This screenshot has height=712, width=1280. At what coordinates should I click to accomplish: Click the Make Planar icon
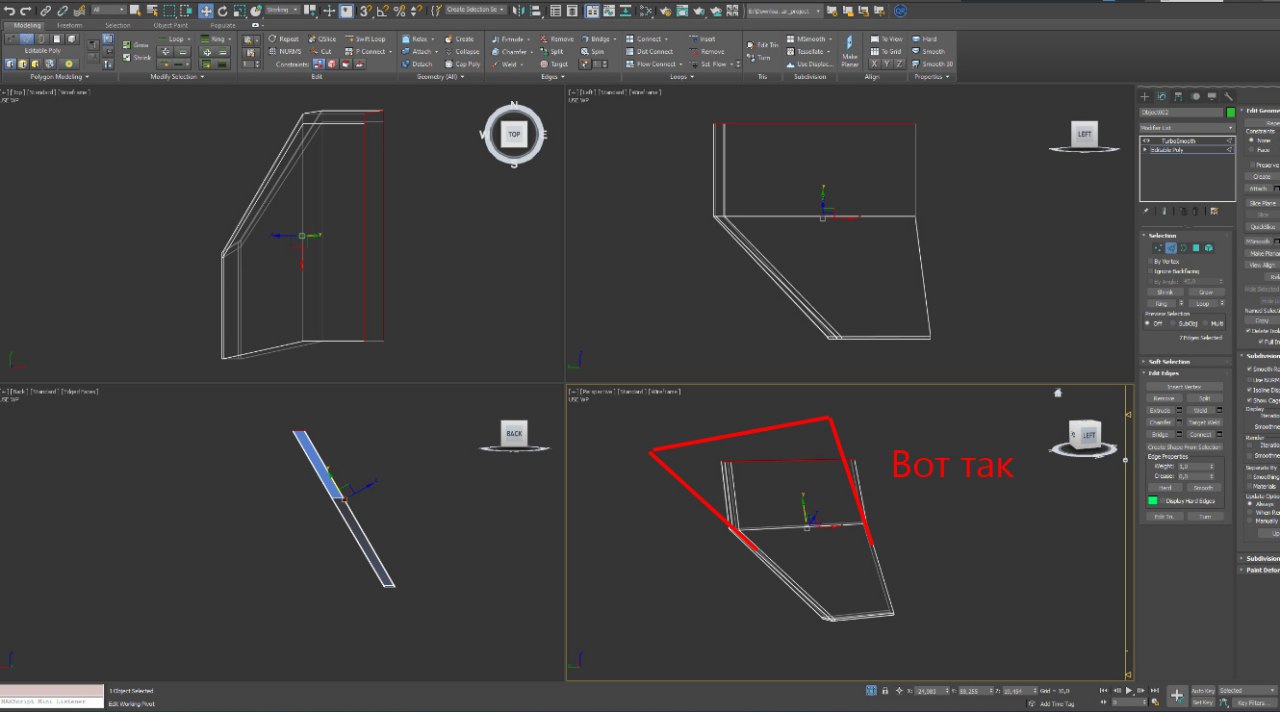(x=850, y=51)
